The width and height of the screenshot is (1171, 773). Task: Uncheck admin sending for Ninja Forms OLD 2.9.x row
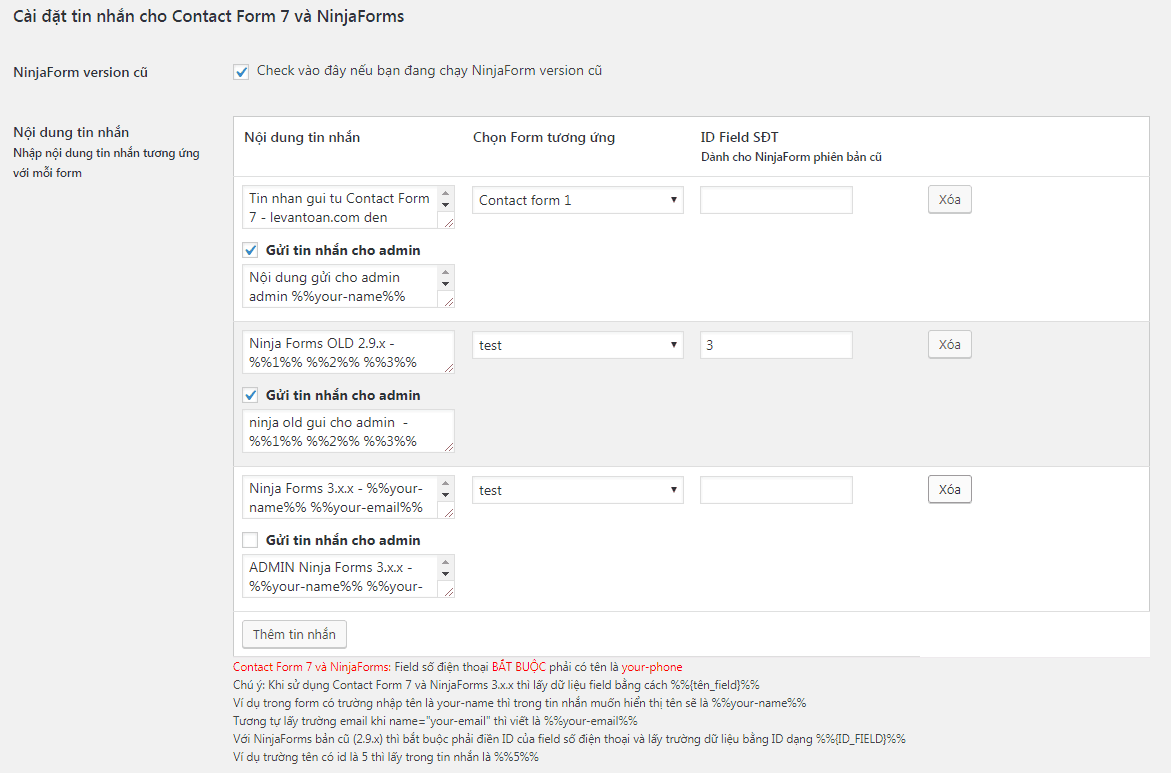249,394
